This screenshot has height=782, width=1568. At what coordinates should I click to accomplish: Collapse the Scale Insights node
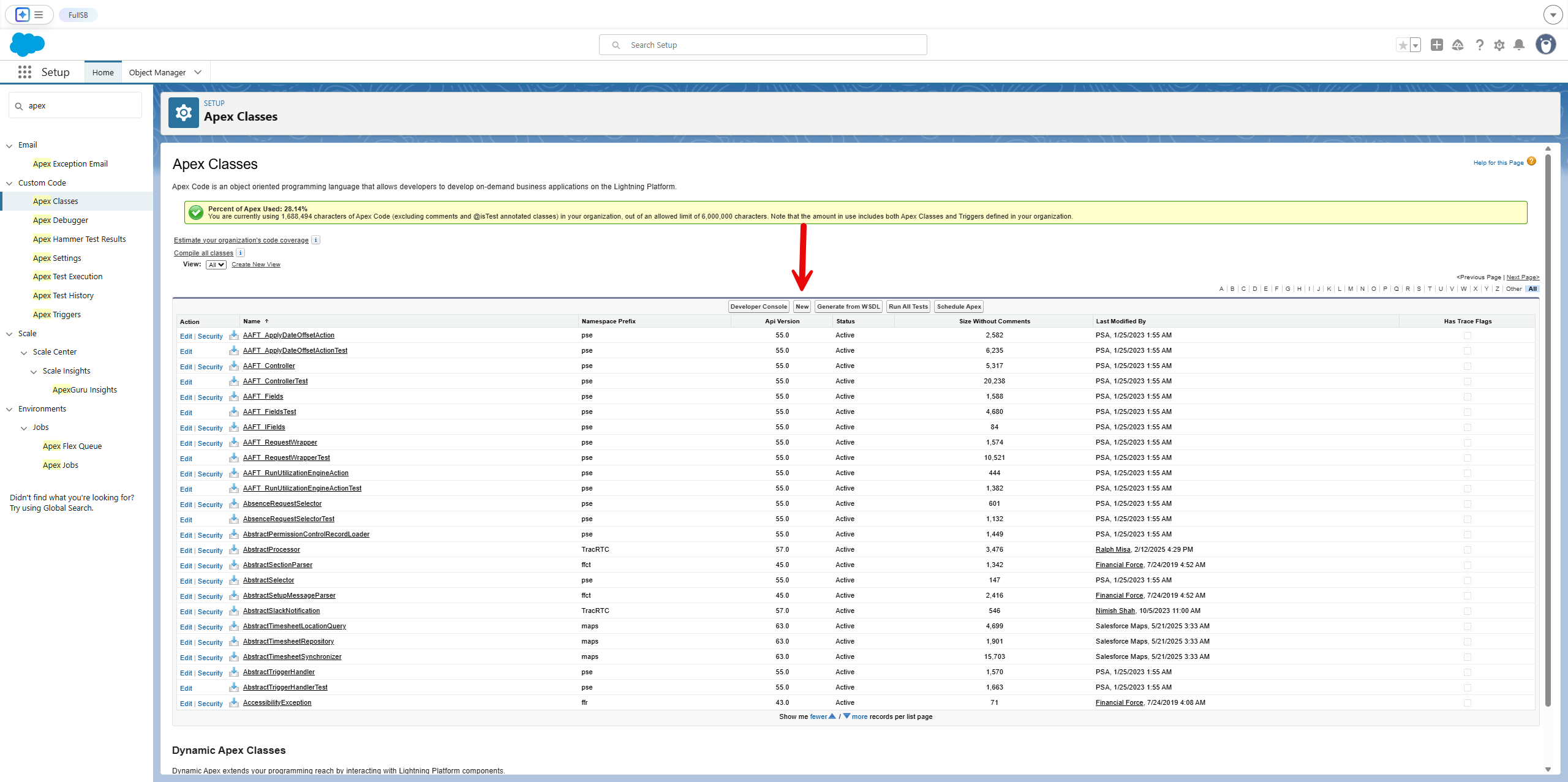coord(34,372)
